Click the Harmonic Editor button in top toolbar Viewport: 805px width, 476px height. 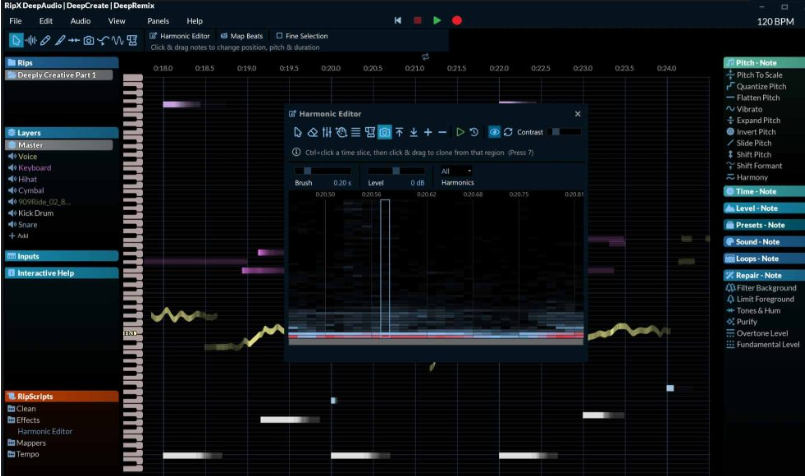tap(180, 36)
